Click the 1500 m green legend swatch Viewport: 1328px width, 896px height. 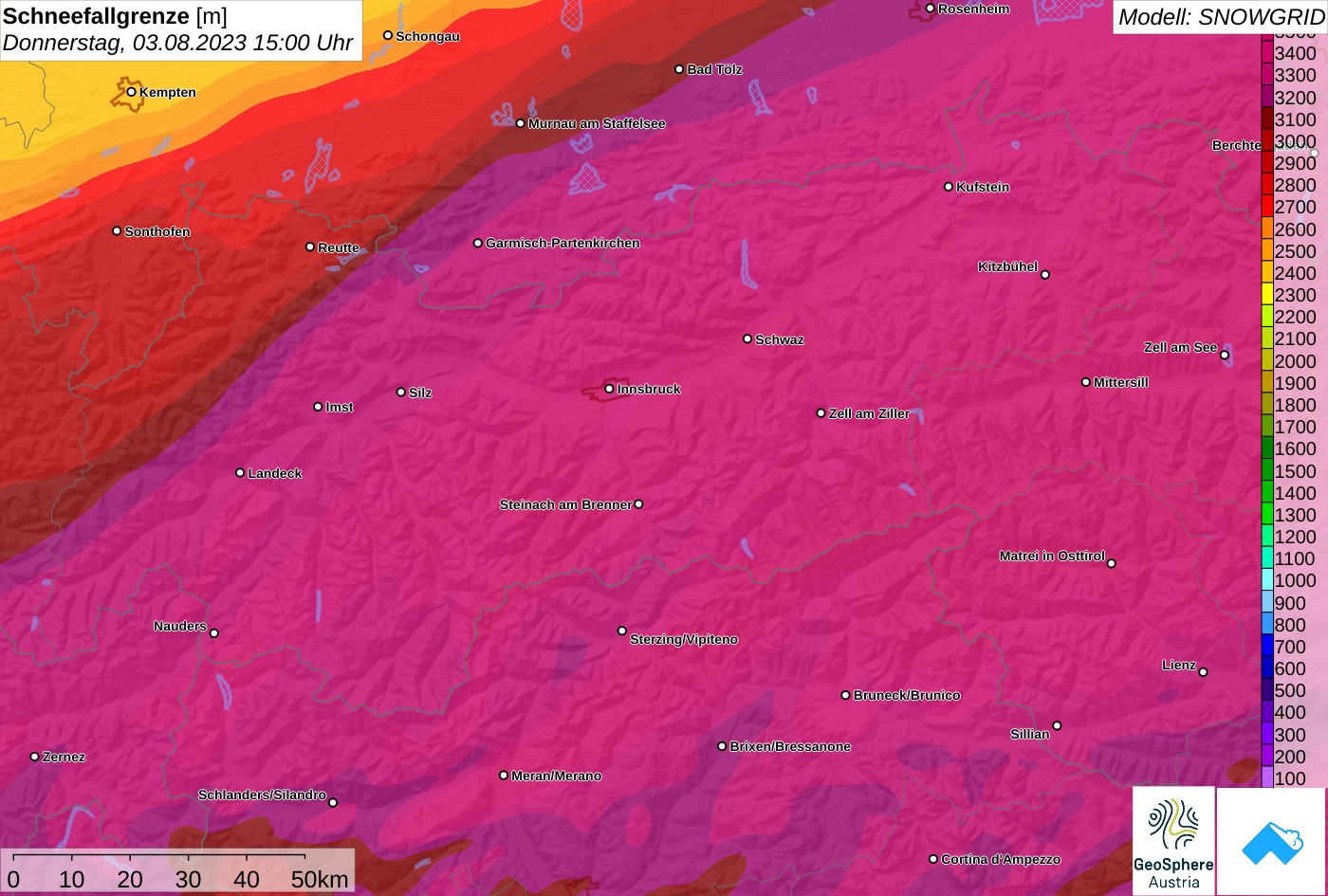point(1266,470)
